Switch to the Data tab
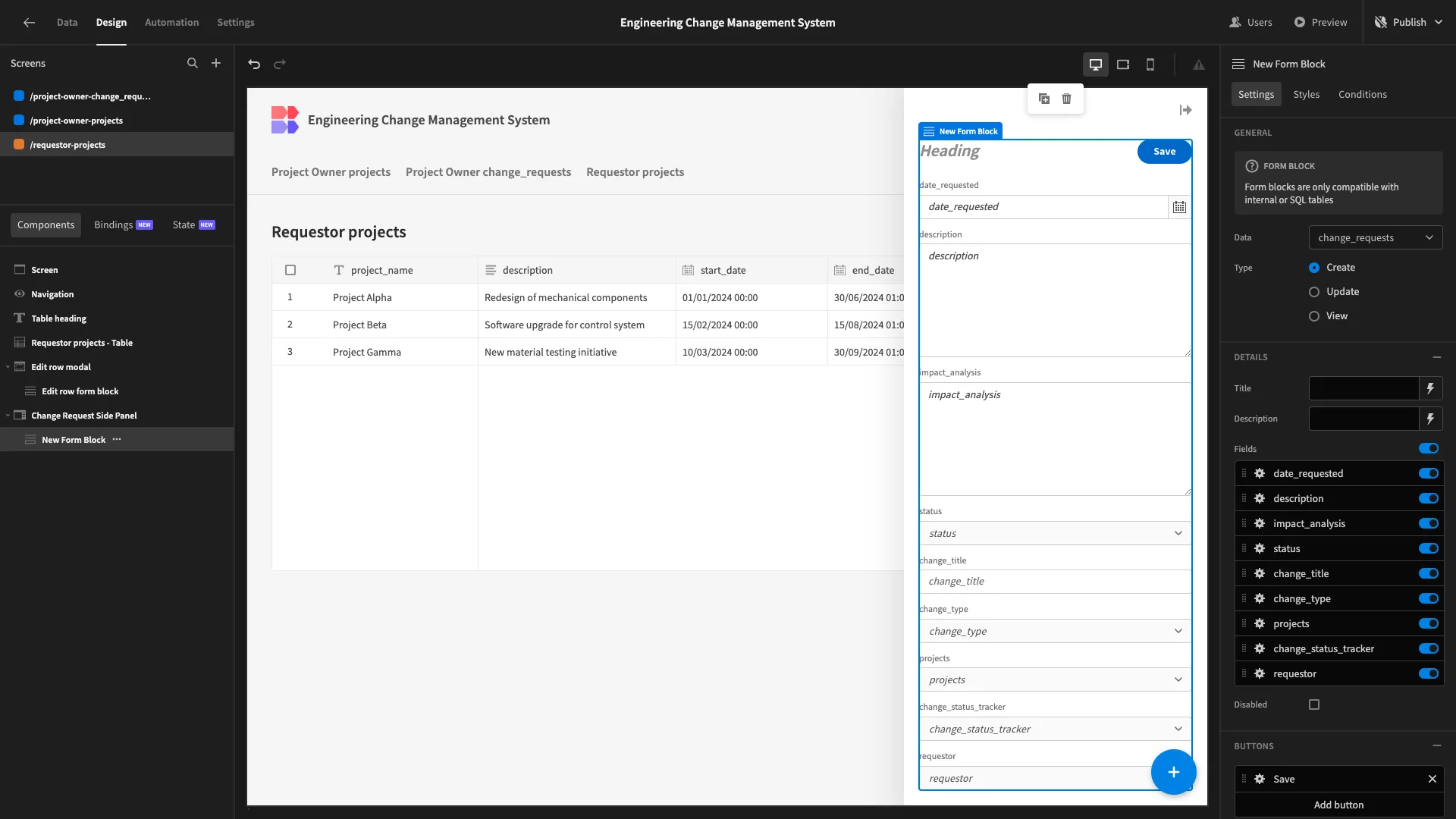 pos(67,22)
